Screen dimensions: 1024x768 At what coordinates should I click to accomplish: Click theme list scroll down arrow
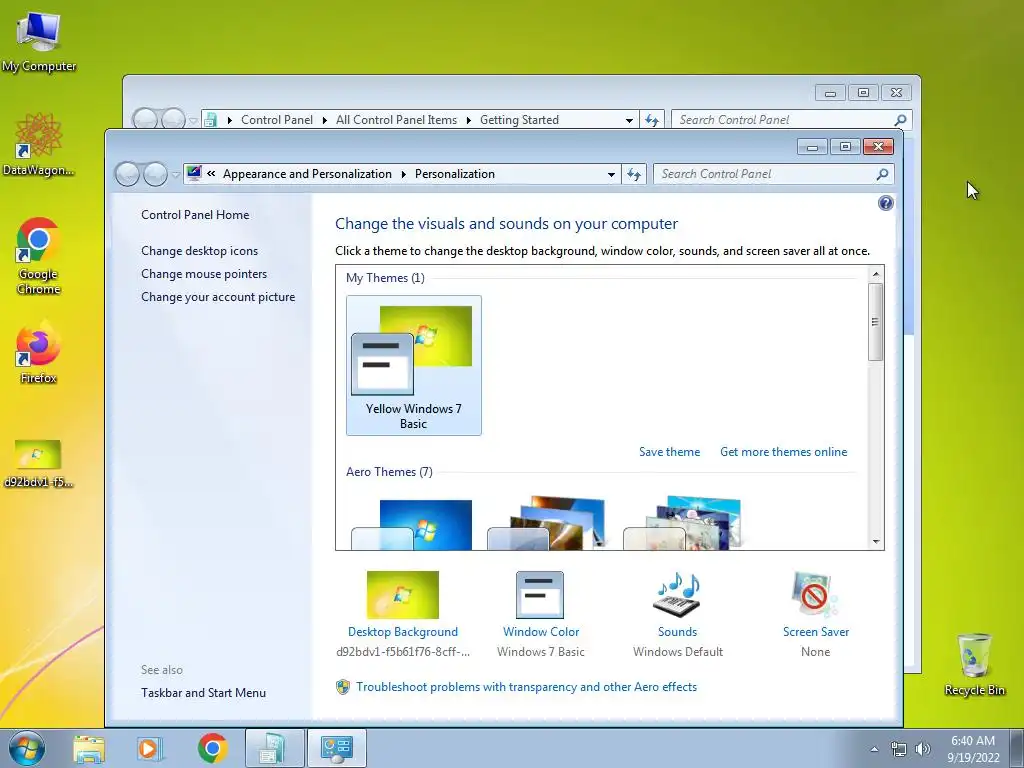tap(876, 541)
